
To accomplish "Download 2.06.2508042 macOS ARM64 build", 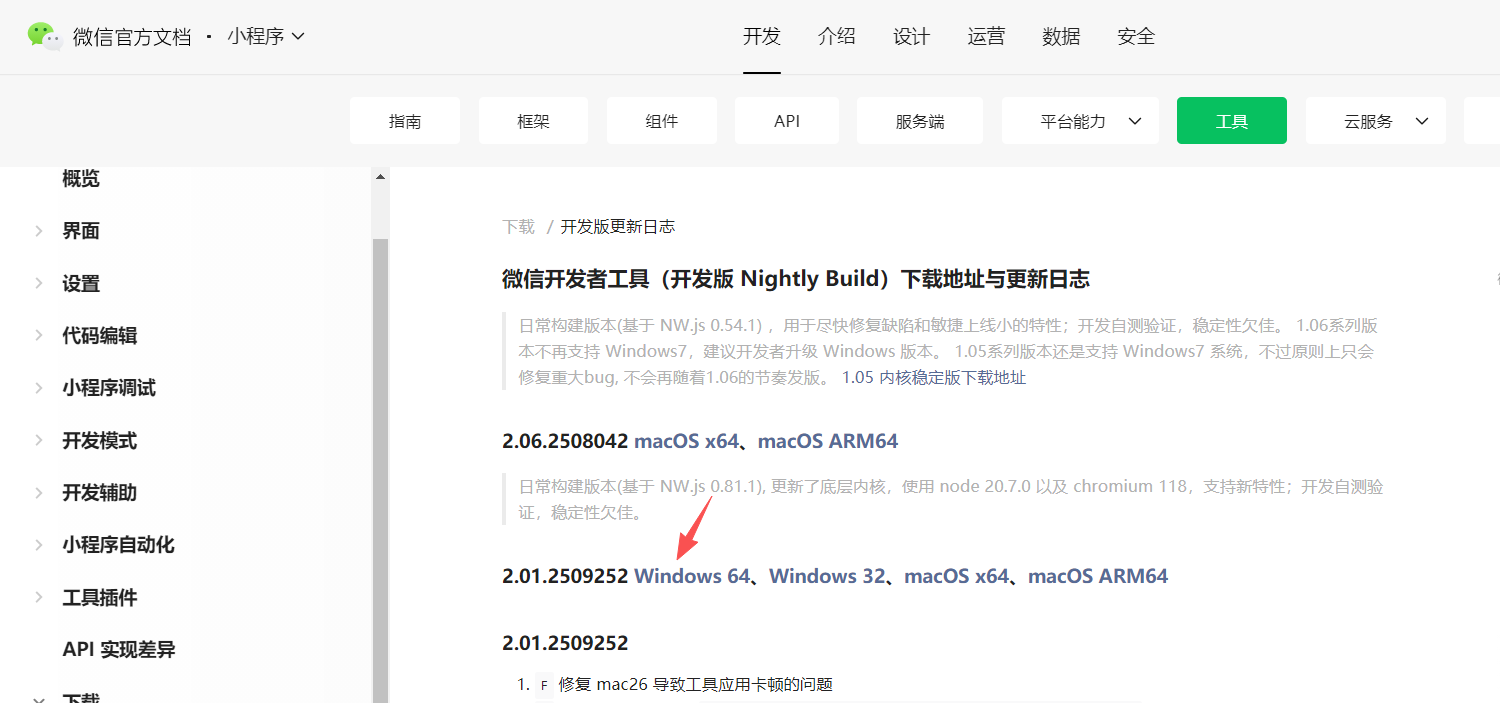I will (x=828, y=441).
